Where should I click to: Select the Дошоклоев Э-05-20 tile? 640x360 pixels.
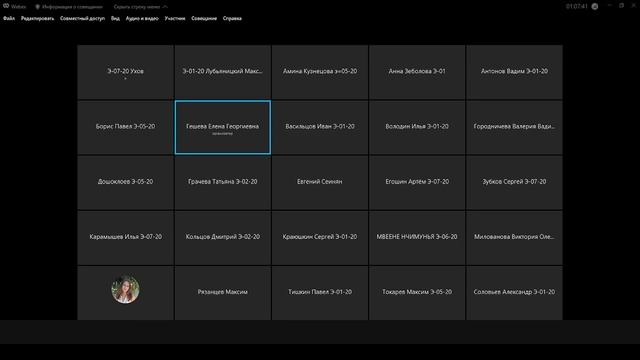coord(125,182)
